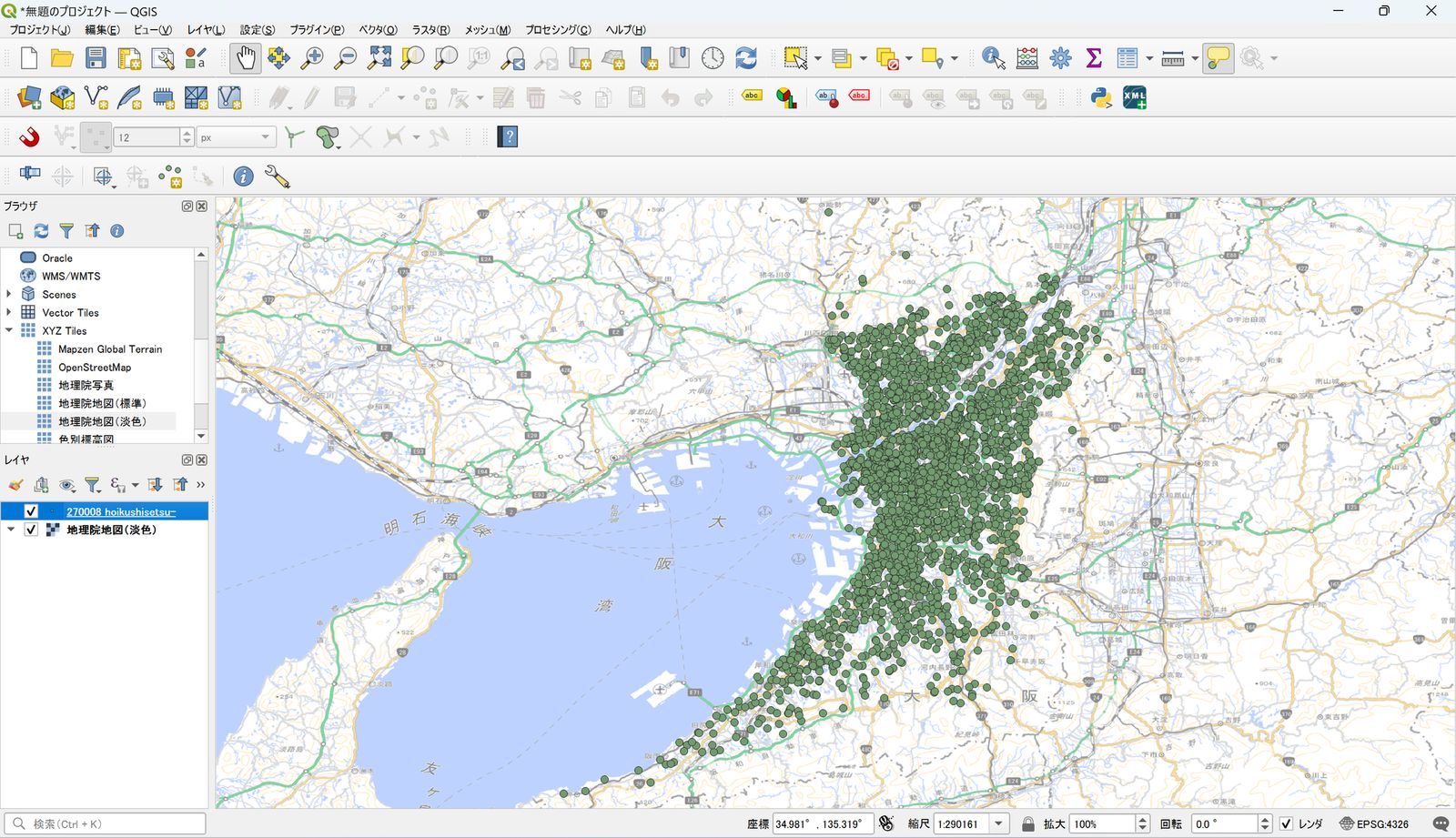1456x838 pixels.
Task: Open the Identify Features tool
Action: coord(993,58)
